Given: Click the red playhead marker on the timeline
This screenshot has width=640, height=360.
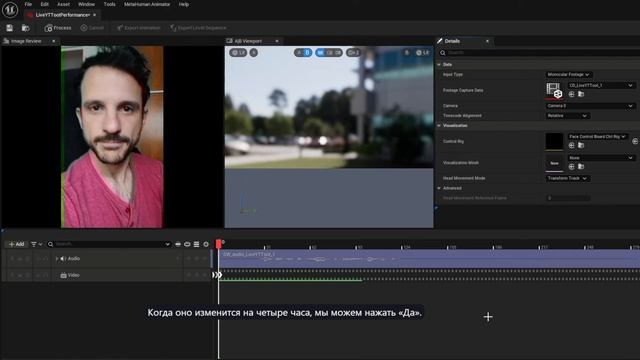Looking at the screenshot, I should [x=219, y=244].
